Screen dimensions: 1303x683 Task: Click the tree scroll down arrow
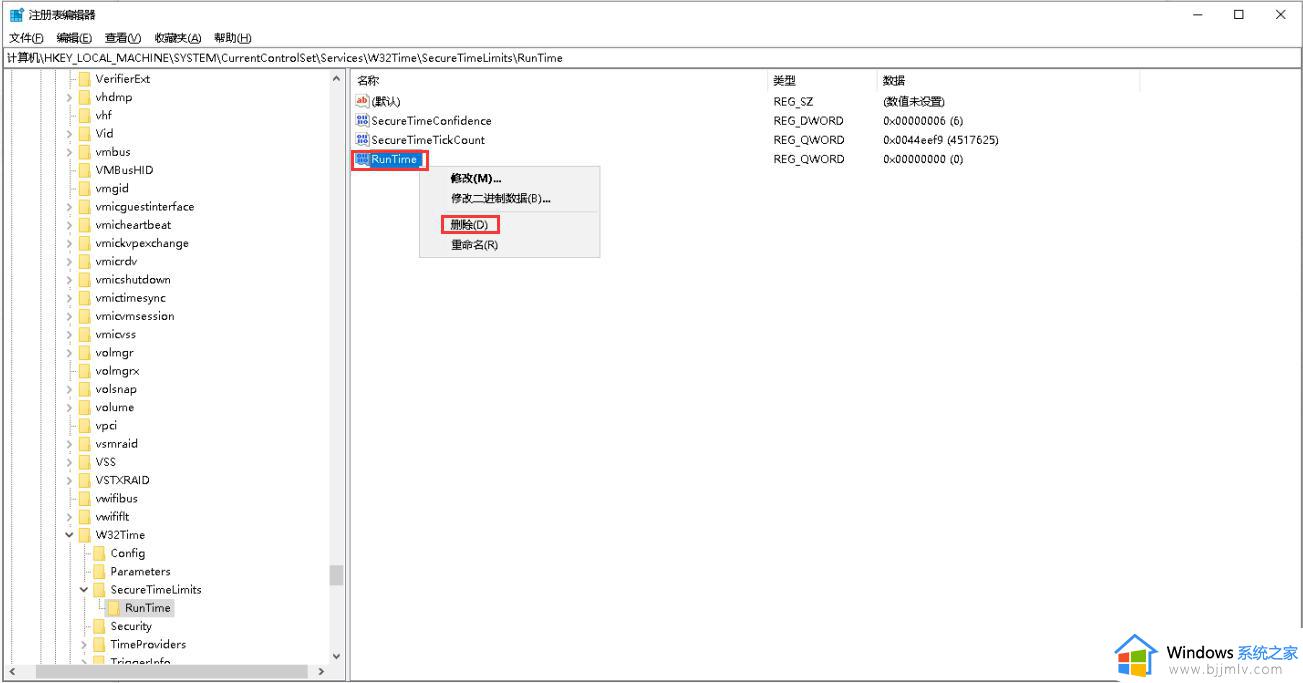pos(336,657)
